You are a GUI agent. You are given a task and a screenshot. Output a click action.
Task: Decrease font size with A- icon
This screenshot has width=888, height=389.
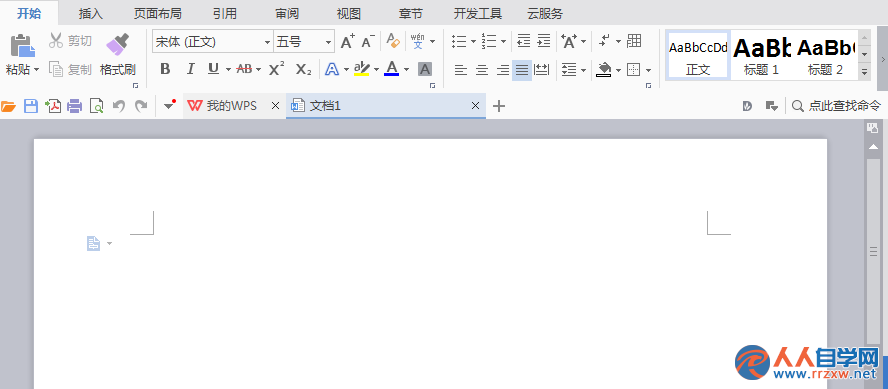pyautogui.click(x=368, y=41)
